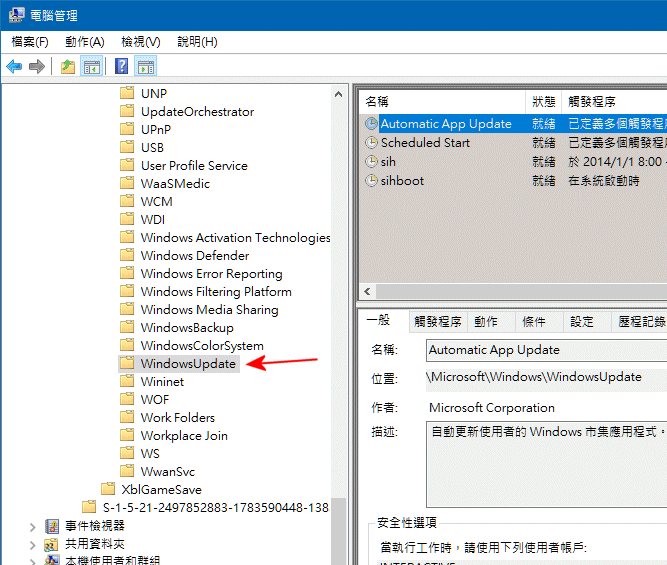Click the clock icon beside Automatic App Update

[x=371, y=123]
